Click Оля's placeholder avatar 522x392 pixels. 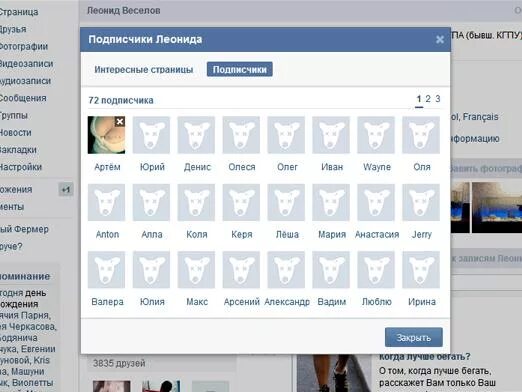click(421, 135)
